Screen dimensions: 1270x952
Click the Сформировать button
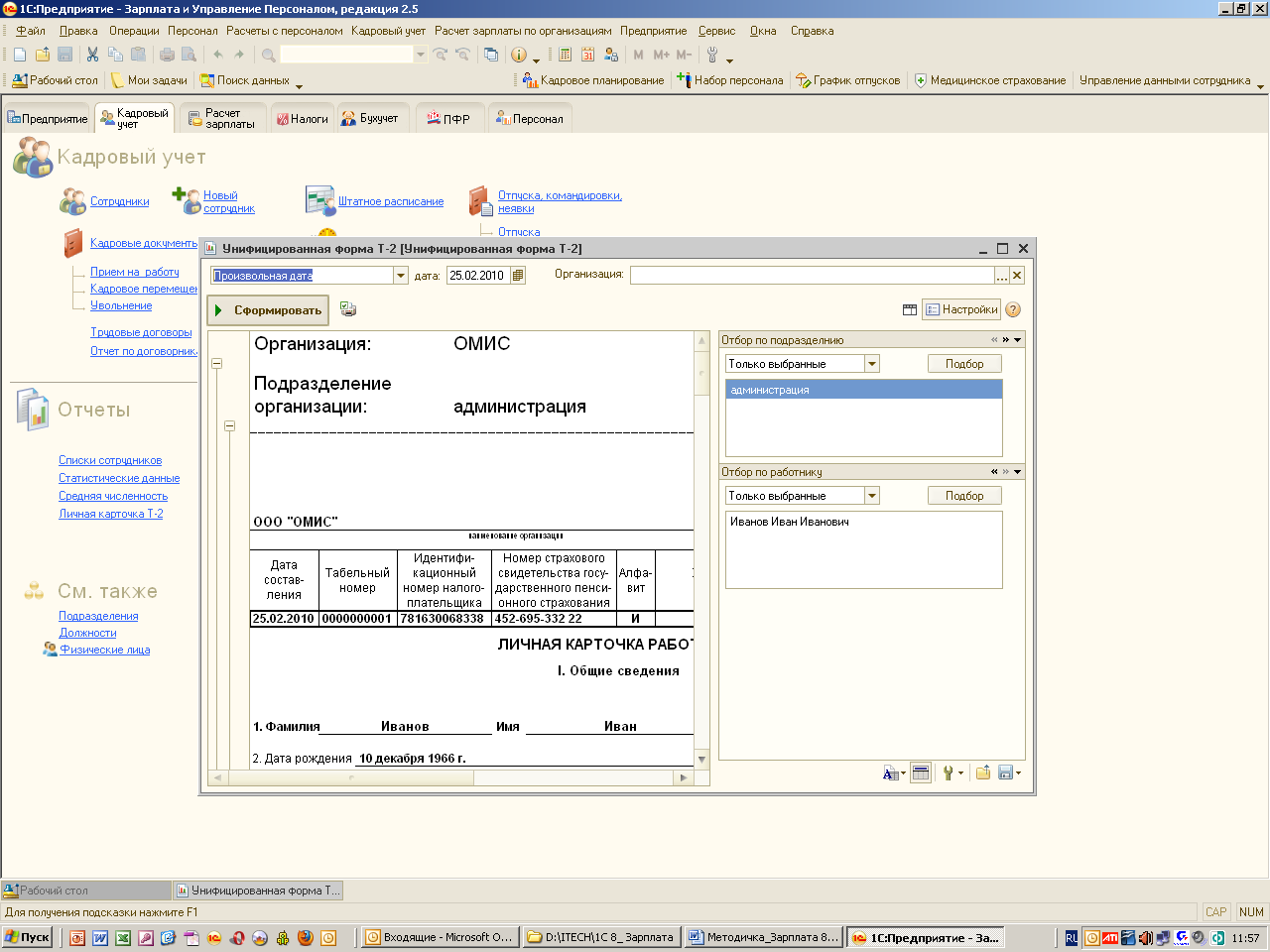268,310
